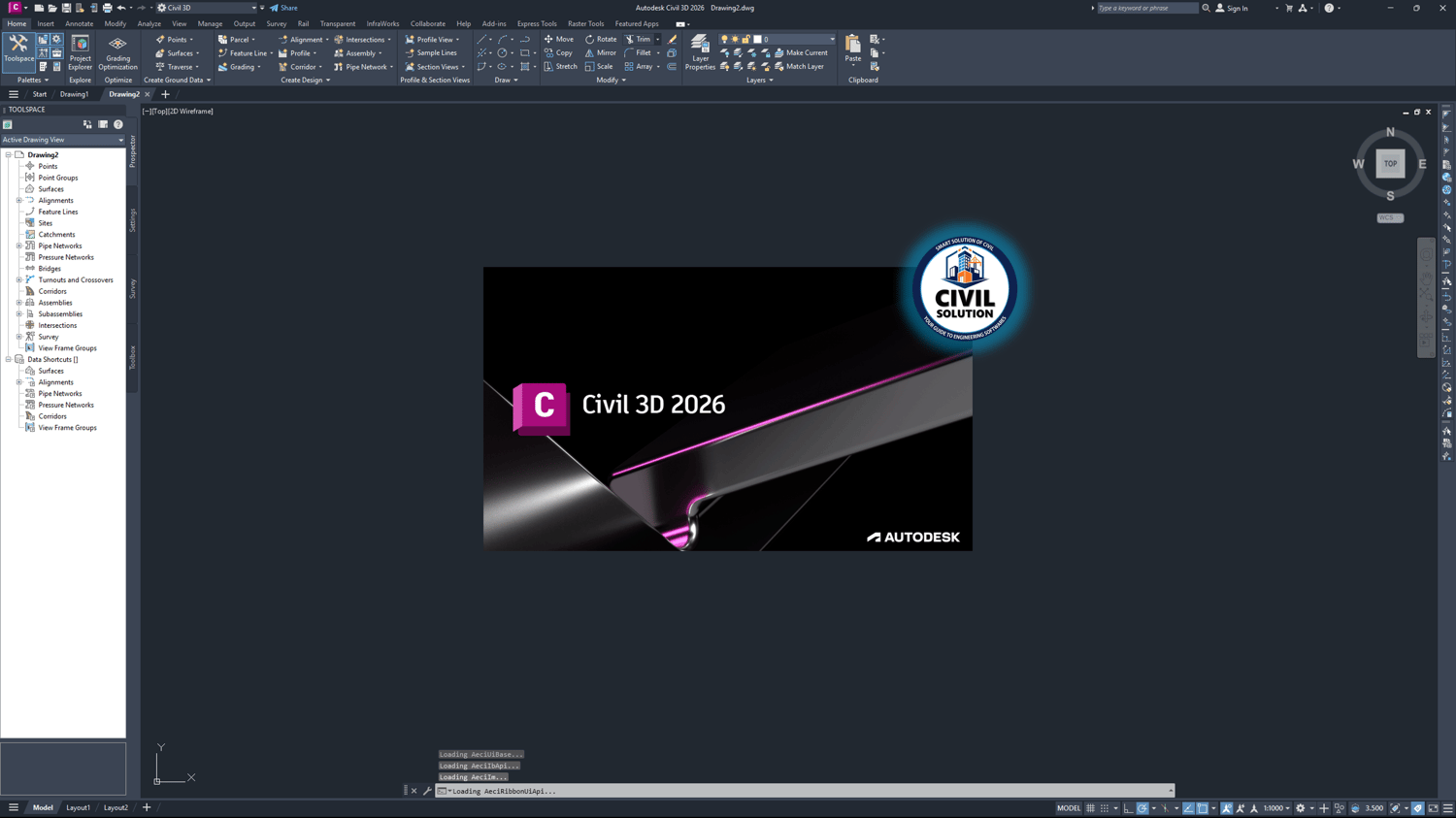The height and width of the screenshot is (818, 1456).
Task: Click the Share button
Action: 284,8
